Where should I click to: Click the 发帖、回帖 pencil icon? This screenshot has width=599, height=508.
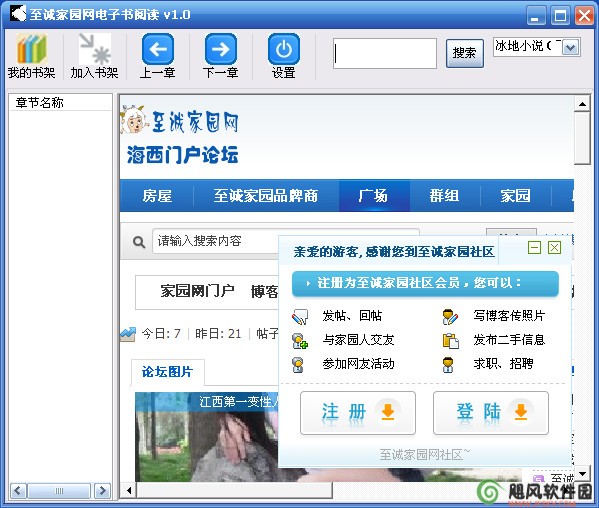[x=300, y=317]
